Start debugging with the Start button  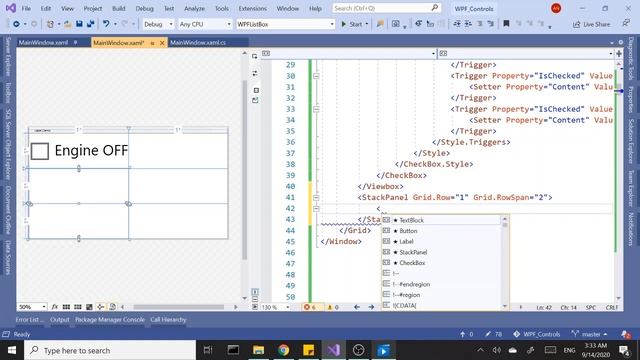pyautogui.click(x=352, y=24)
